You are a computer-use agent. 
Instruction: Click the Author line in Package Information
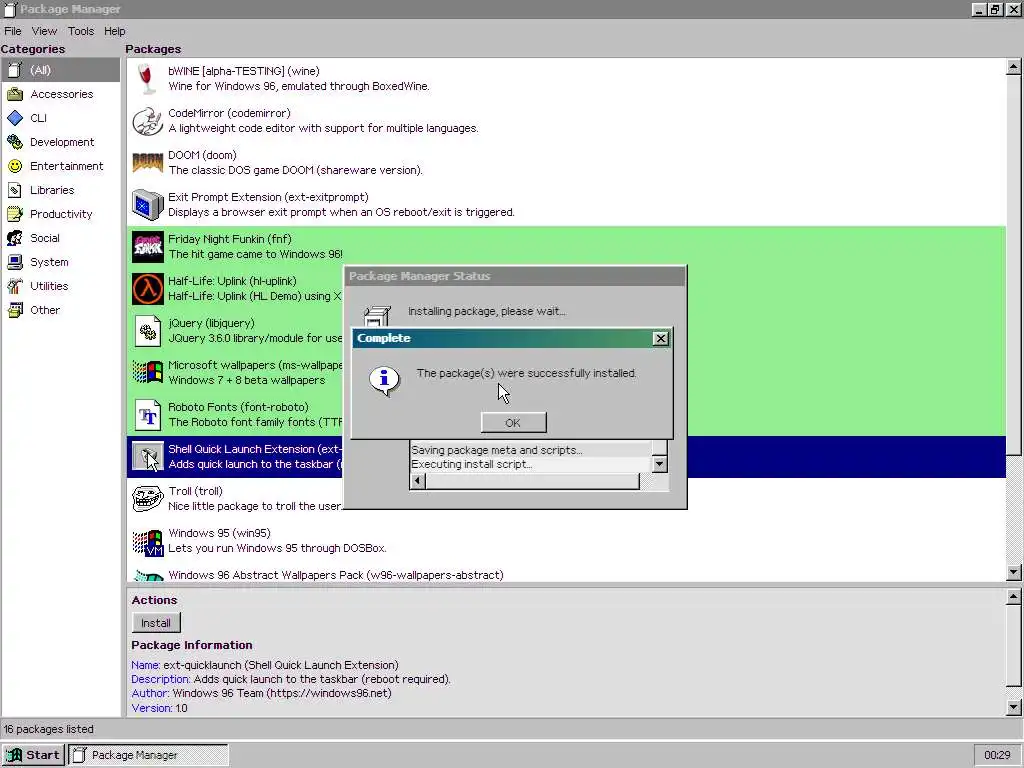[261, 694]
